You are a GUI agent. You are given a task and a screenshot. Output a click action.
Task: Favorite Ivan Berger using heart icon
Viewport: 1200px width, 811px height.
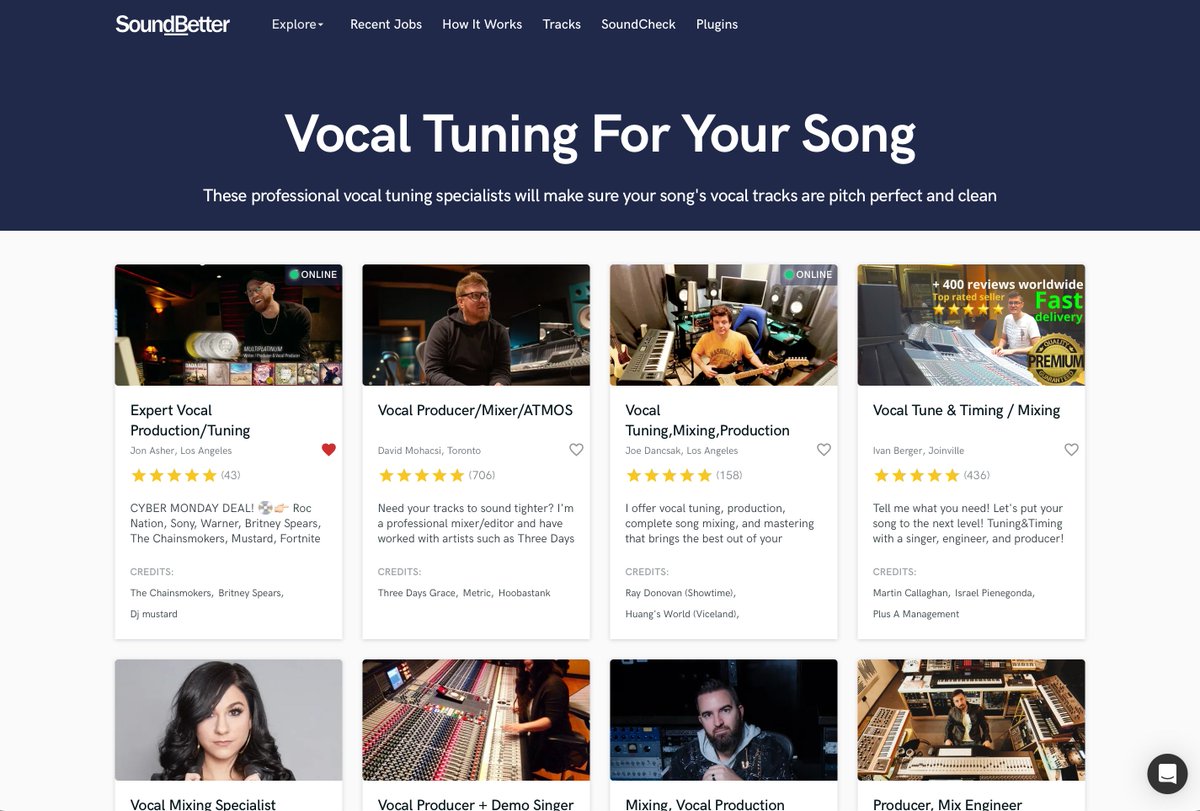click(x=1071, y=450)
